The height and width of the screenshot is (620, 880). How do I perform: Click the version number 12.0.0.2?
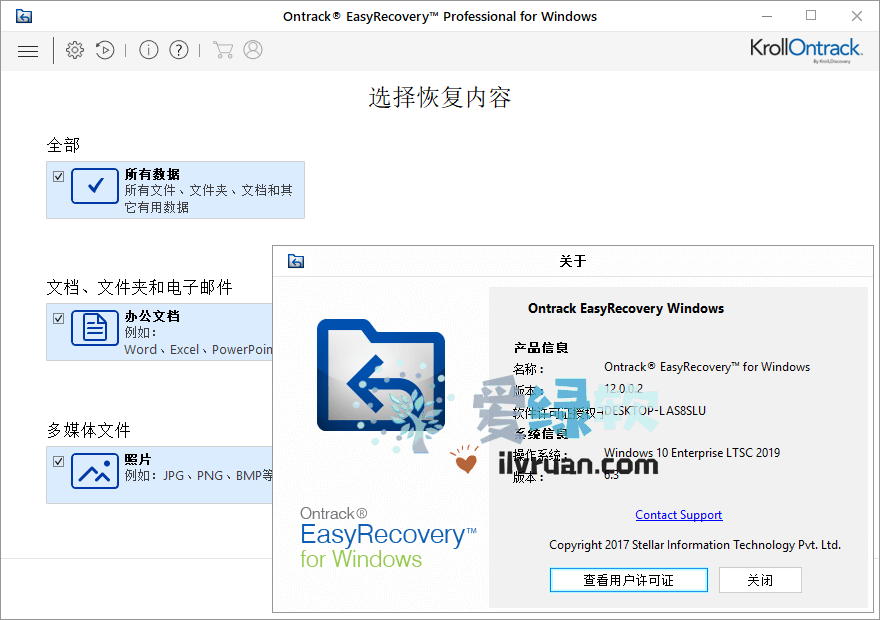click(x=624, y=388)
